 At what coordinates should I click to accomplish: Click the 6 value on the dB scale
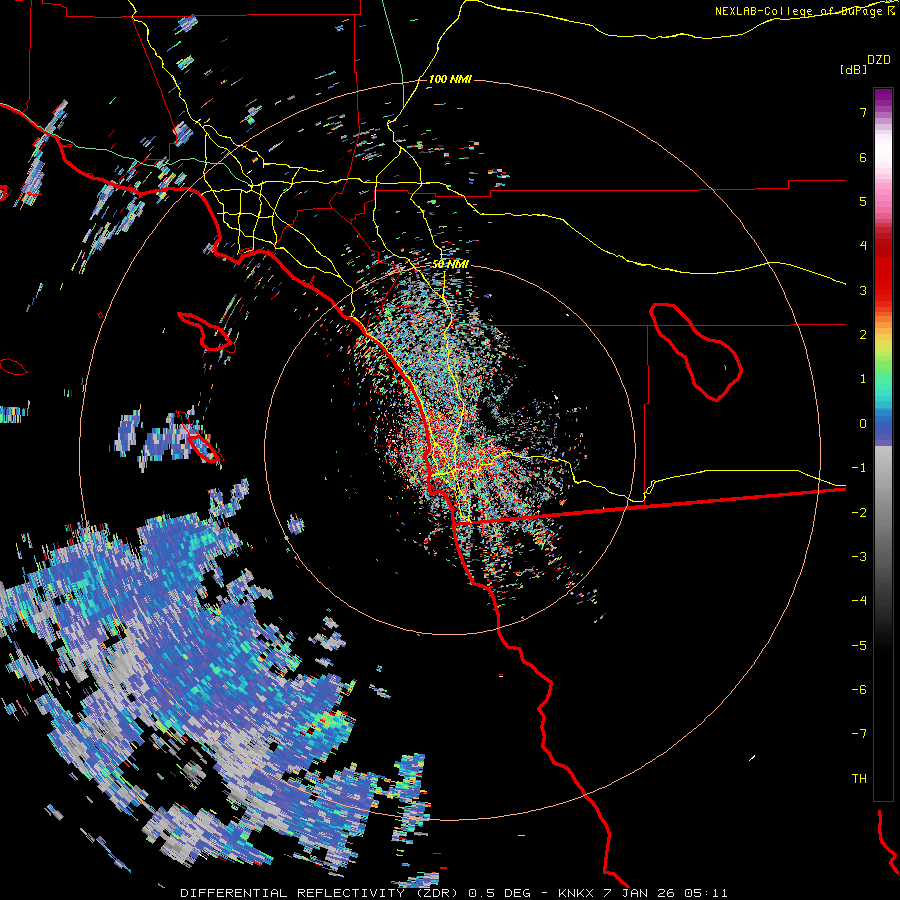pyautogui.click(x=863, y=157)
